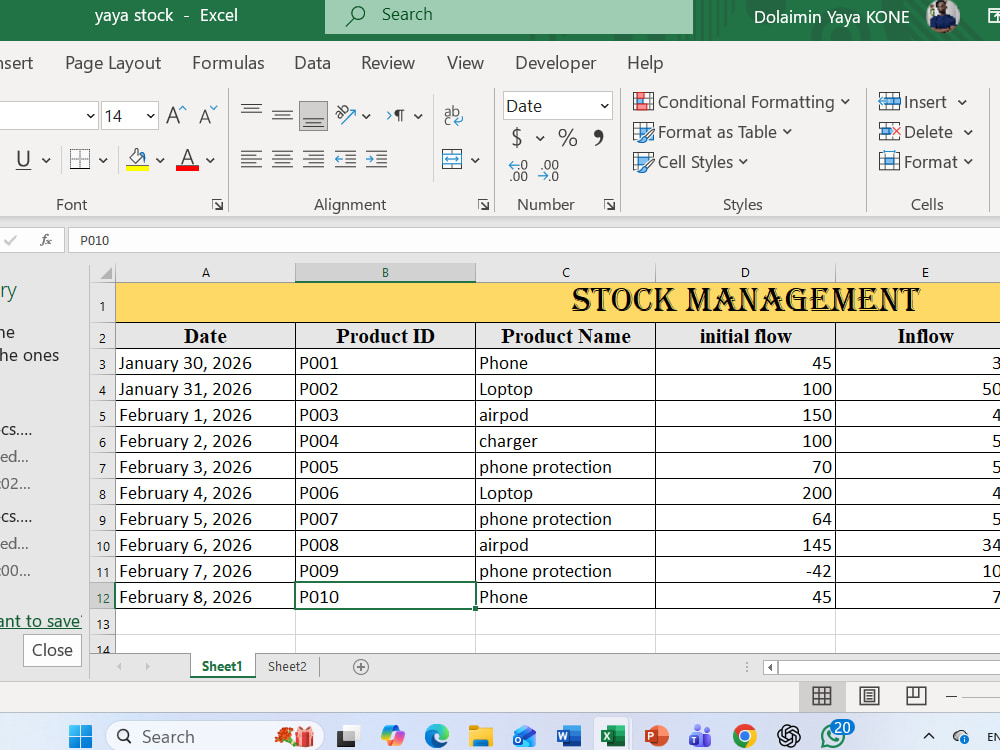Image resolution: width=1000 pixels, height=750 pixels.
Task: Click Accounting Number Format dollar icon
Action: click(x=517, y=138)
